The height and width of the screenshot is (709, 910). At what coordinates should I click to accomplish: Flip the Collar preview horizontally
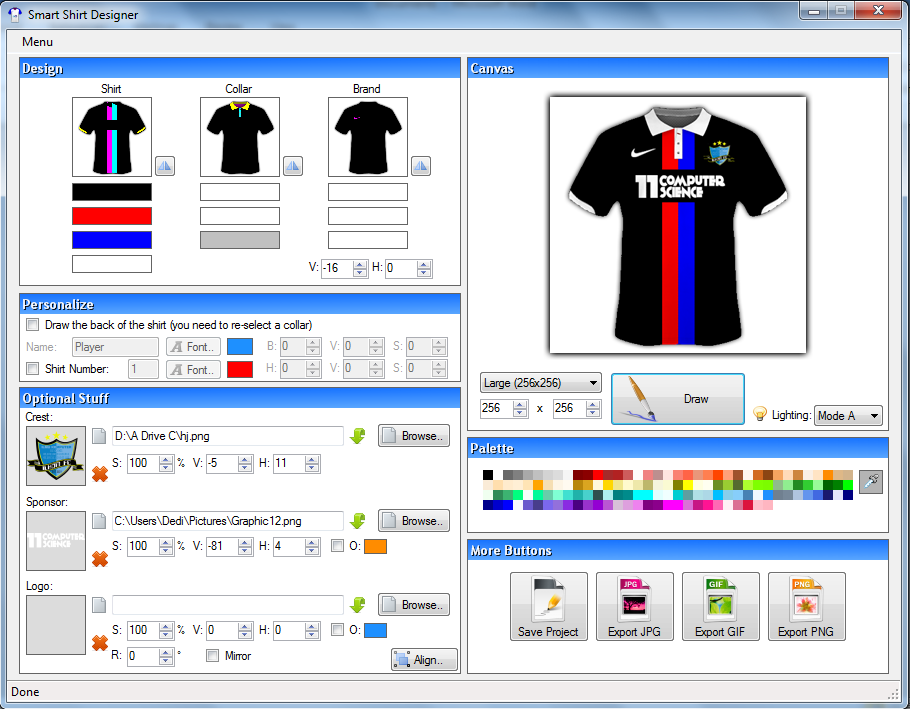[292, 165]
